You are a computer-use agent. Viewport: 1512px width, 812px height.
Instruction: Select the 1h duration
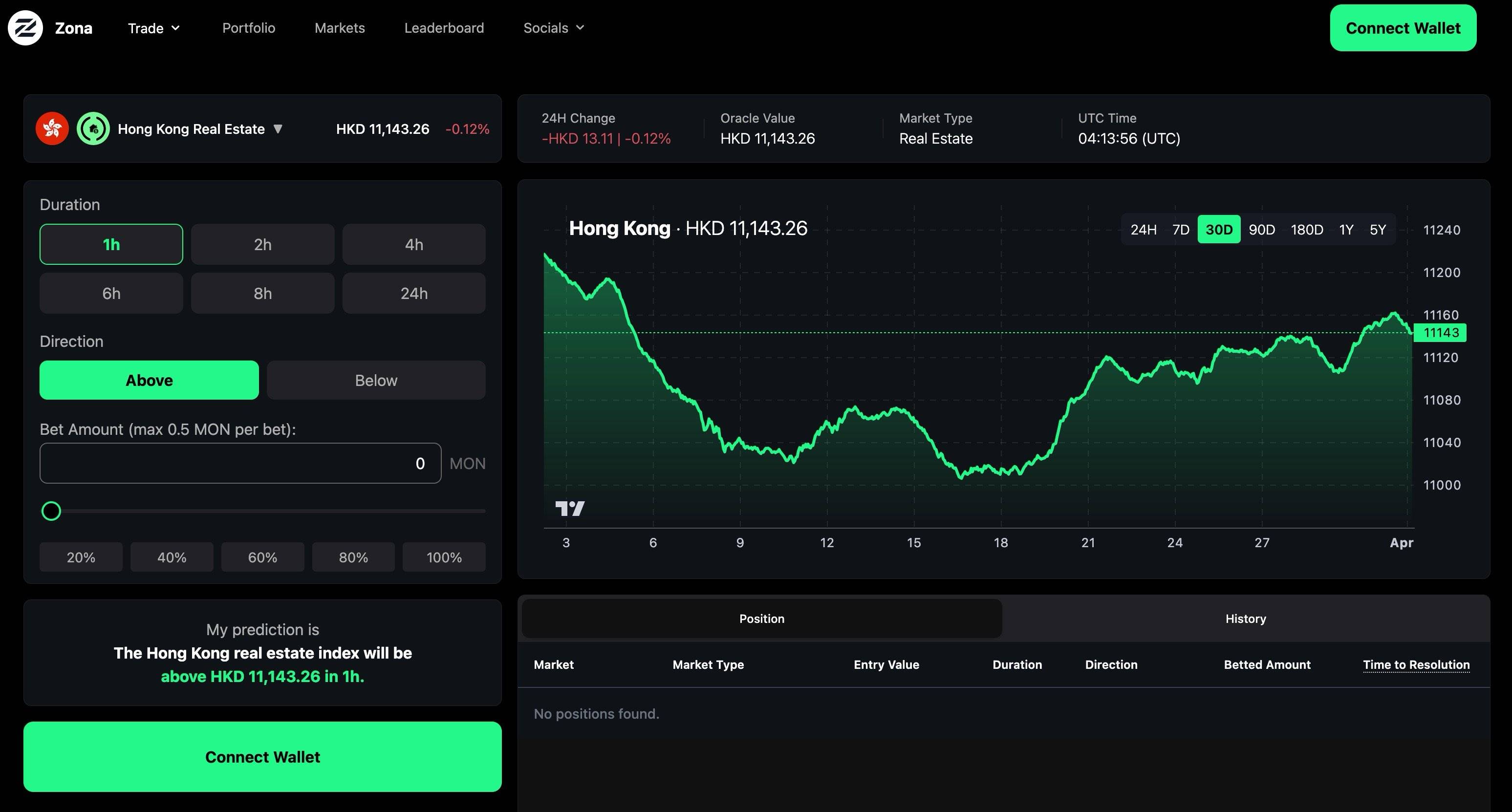pyautogui.click(x=111, y=244)
